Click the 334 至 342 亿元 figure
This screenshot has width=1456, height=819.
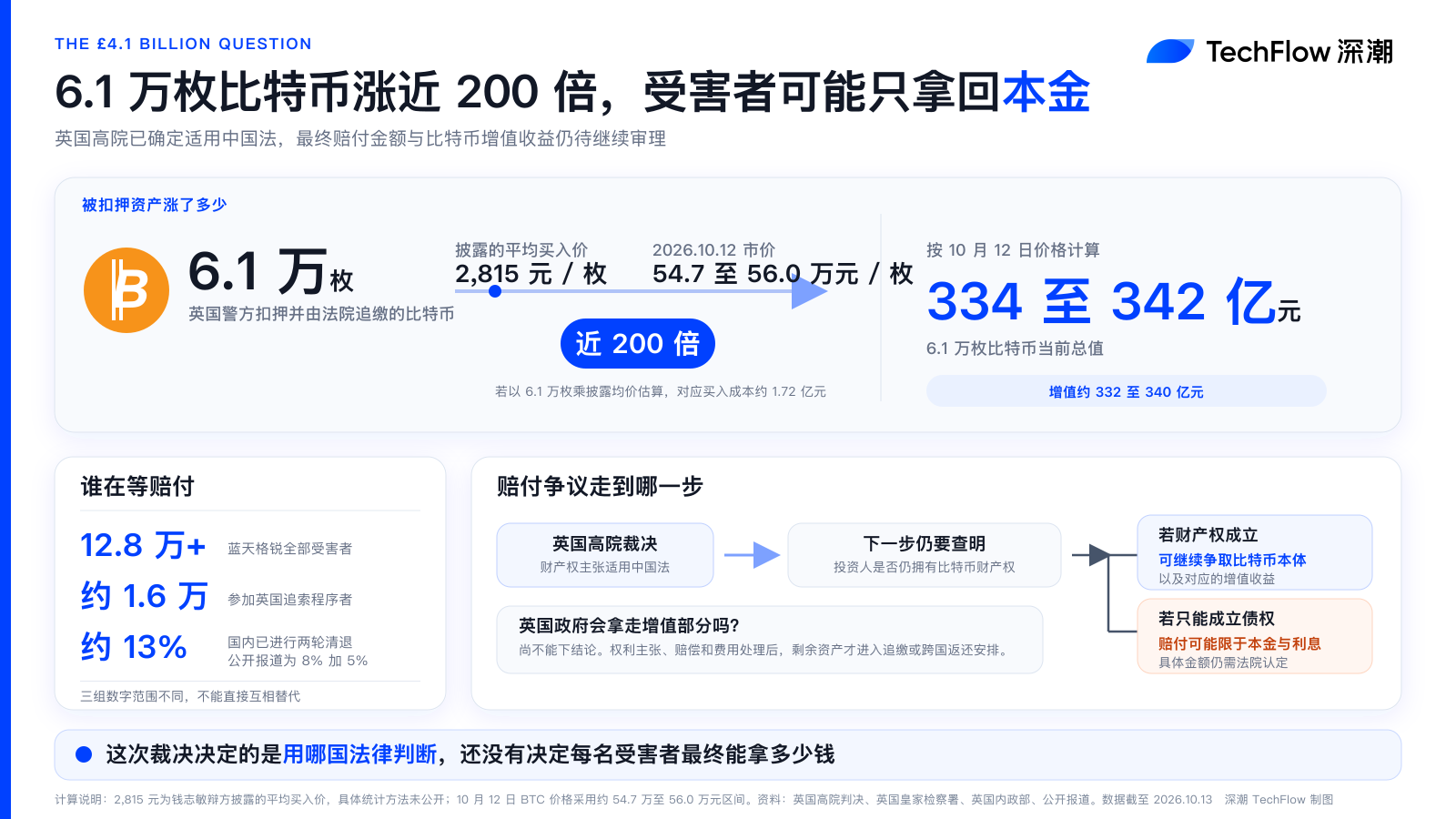click(x=1114, y=301)
